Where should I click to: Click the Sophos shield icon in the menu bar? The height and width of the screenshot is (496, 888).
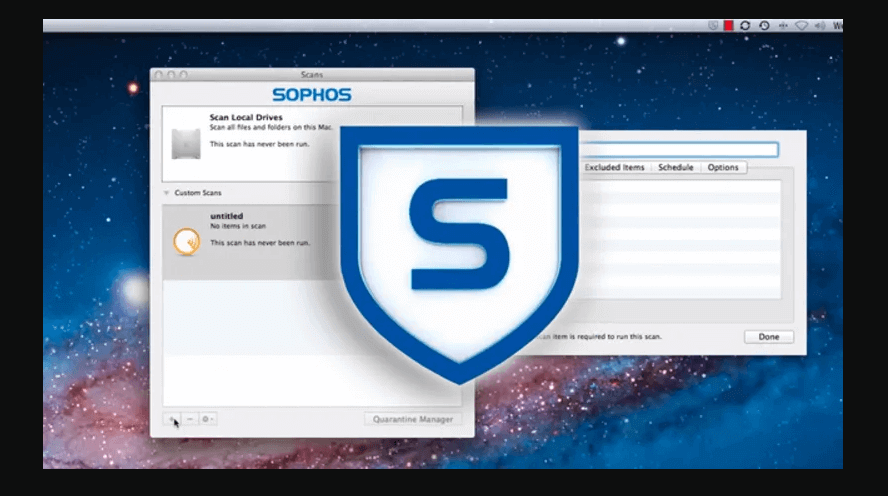tap(713, 25)
